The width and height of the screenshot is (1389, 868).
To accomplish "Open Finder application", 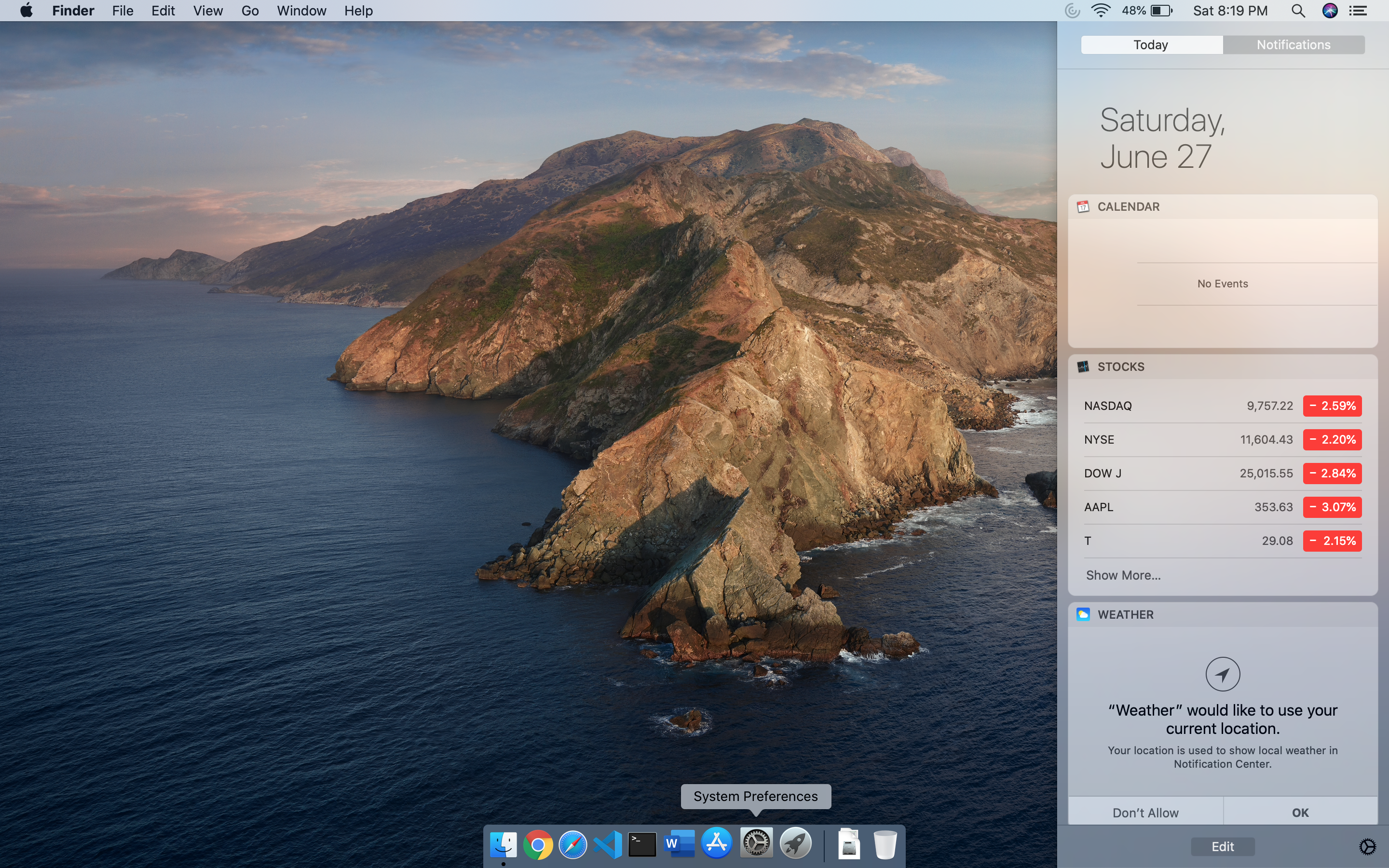I will 505,844.
